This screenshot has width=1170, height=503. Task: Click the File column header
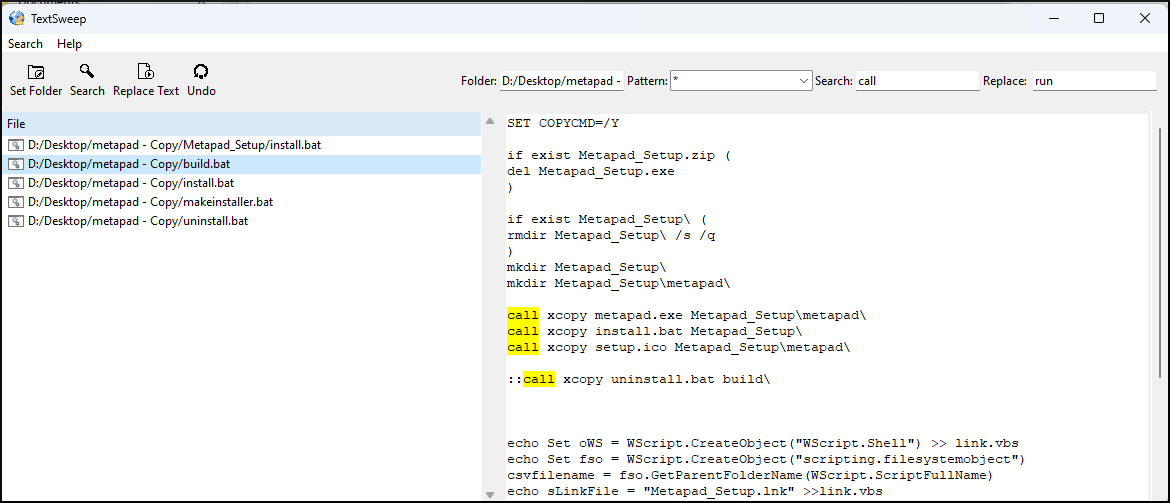click(242, 124)
